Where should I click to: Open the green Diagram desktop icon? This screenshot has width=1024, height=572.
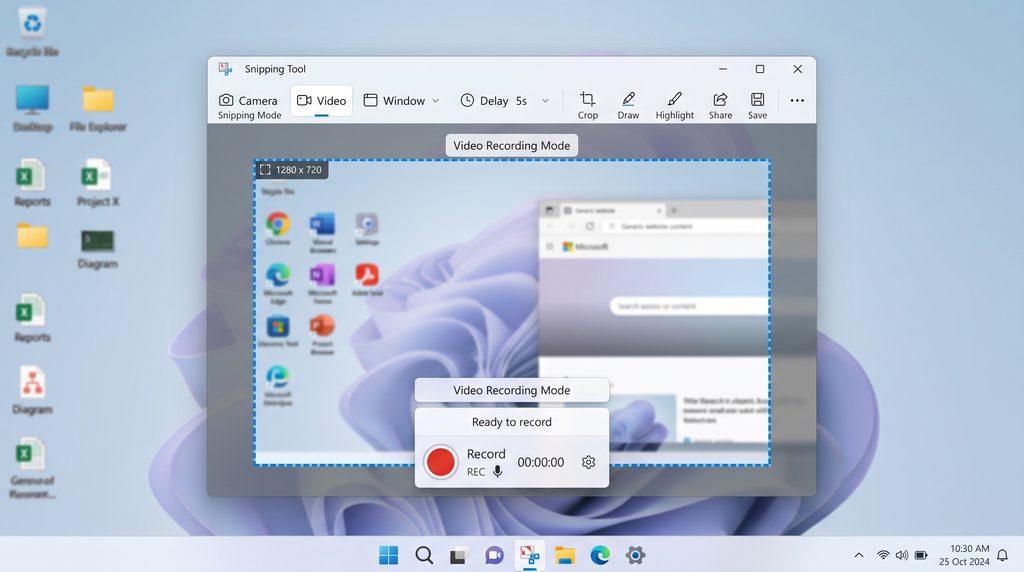[x=97, y=249]
